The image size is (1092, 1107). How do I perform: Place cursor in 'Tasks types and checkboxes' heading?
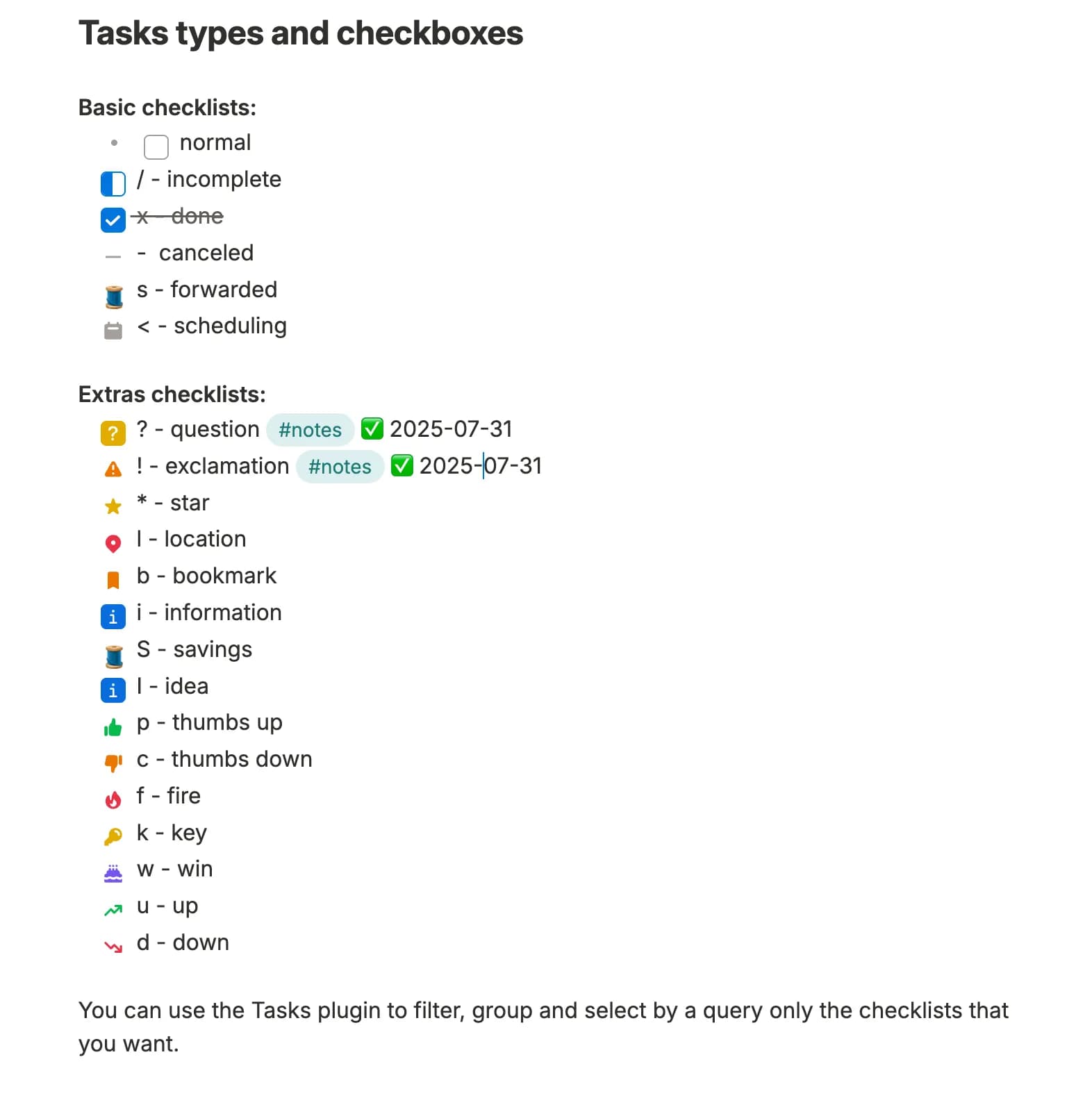click(301, 33)
